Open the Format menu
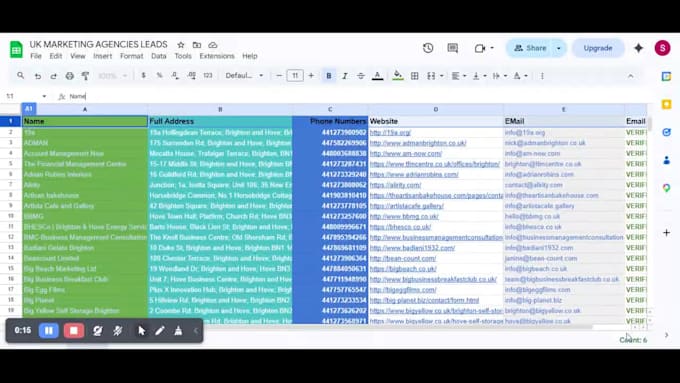This screenshot has height=383, width=680. click(131, 56)
